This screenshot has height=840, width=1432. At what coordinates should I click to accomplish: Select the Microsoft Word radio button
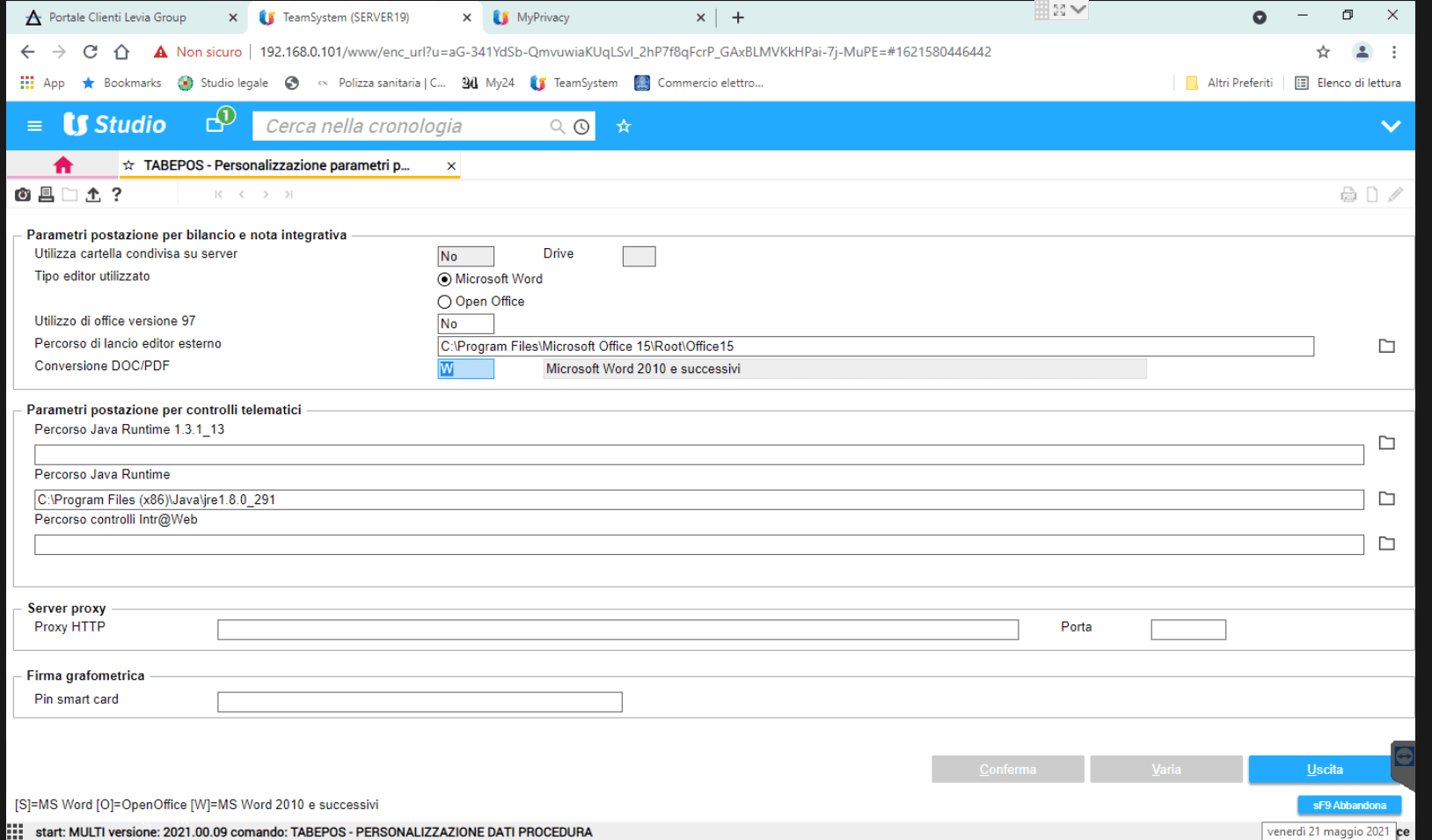coord(444,279)
